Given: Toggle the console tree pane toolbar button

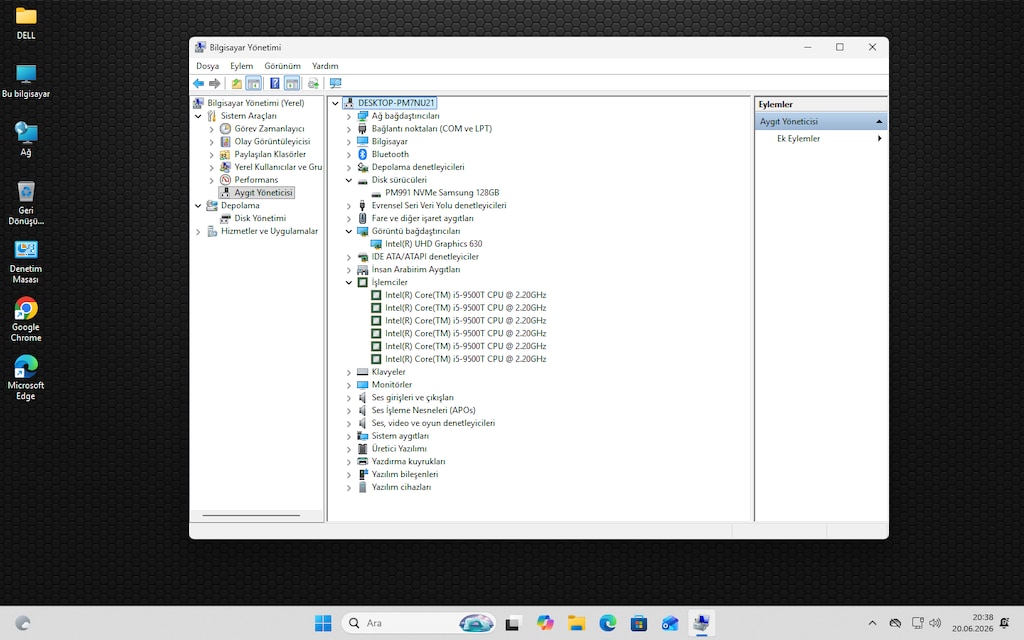Looking at the screenshot, I should point(253,84).
